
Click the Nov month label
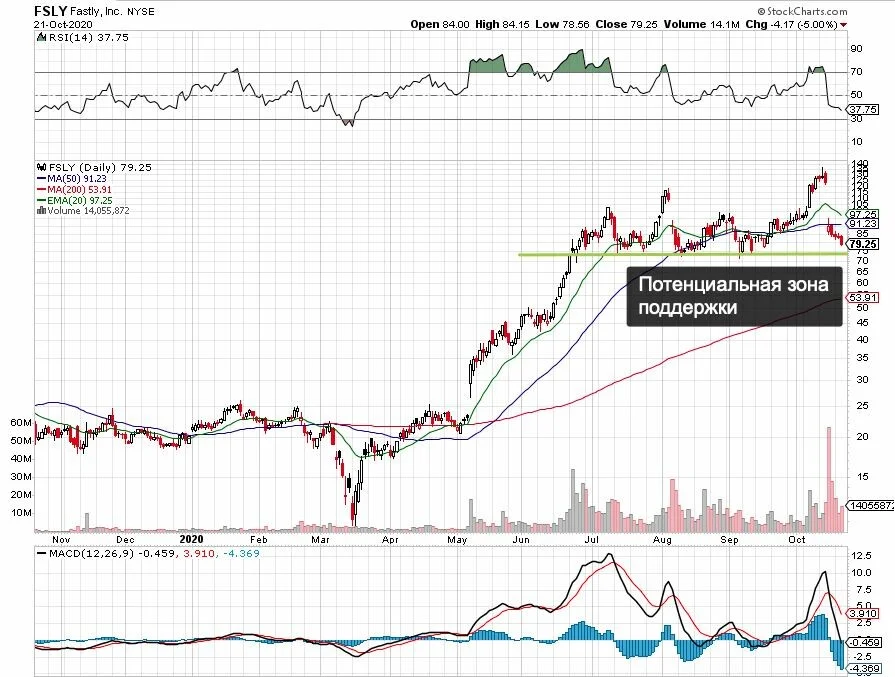[61, 539]
